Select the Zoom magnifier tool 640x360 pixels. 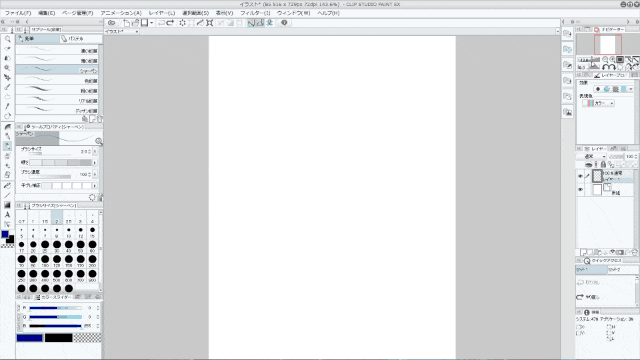tap(7, 39)
